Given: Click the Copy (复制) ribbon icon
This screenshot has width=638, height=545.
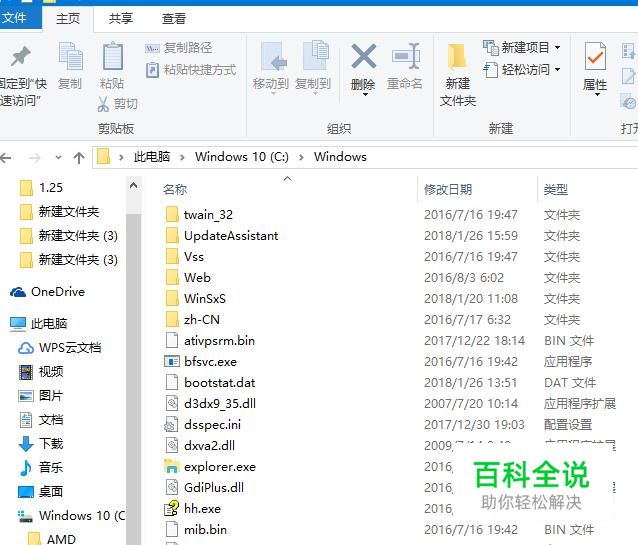Looking at the screenshot, I should click(70, 56).
